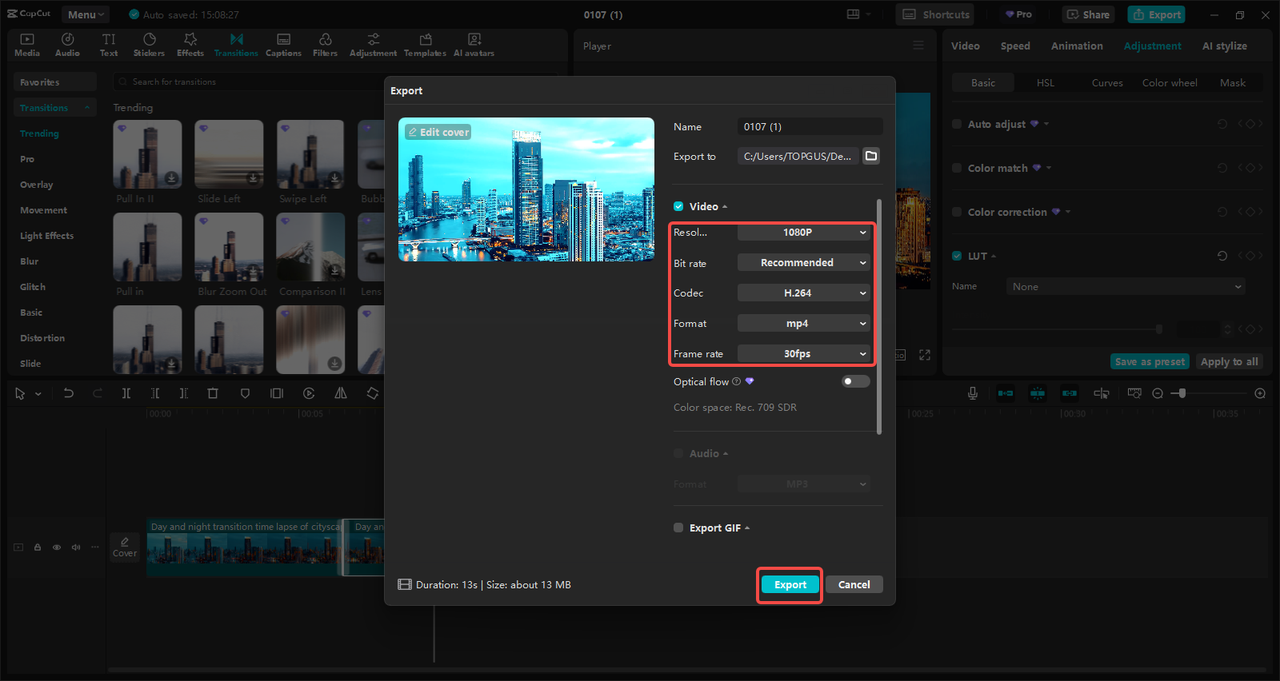The height and width of the screenshot is (681, 1280).
Task: Reset the LUT adjustment with its undo icon
Action: [1222, 256]
